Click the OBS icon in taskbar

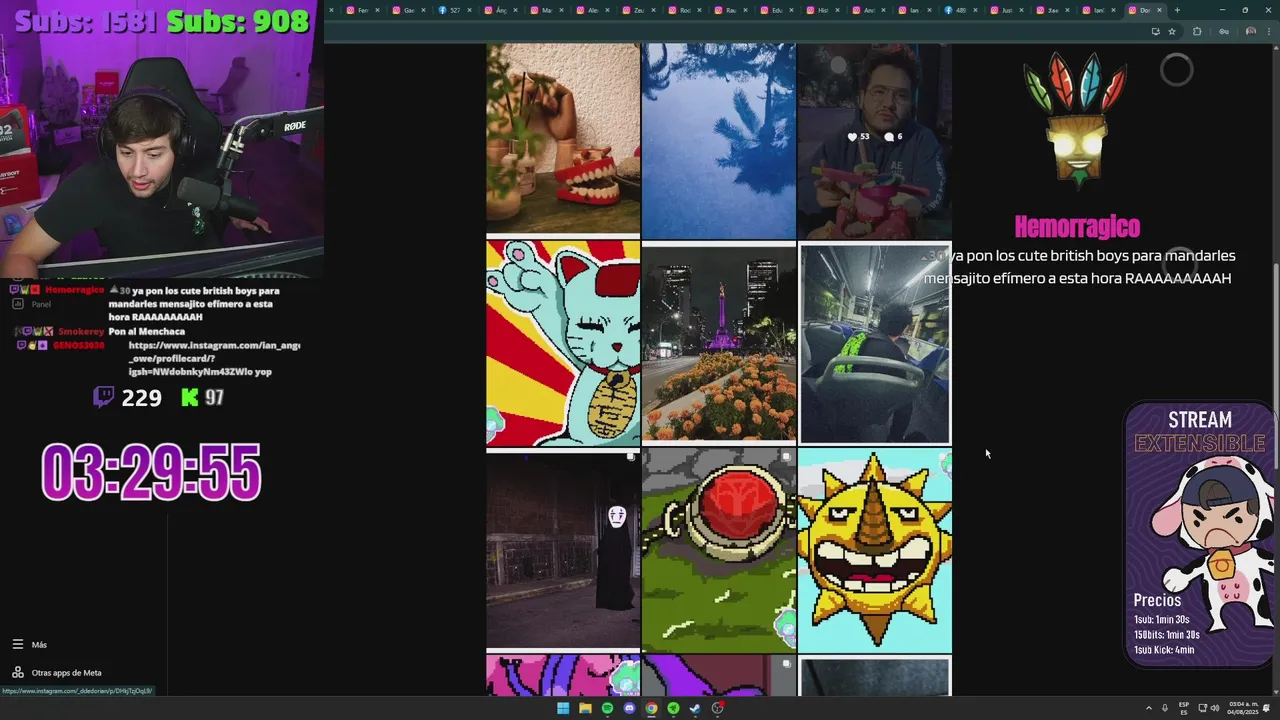coord(717,708)
